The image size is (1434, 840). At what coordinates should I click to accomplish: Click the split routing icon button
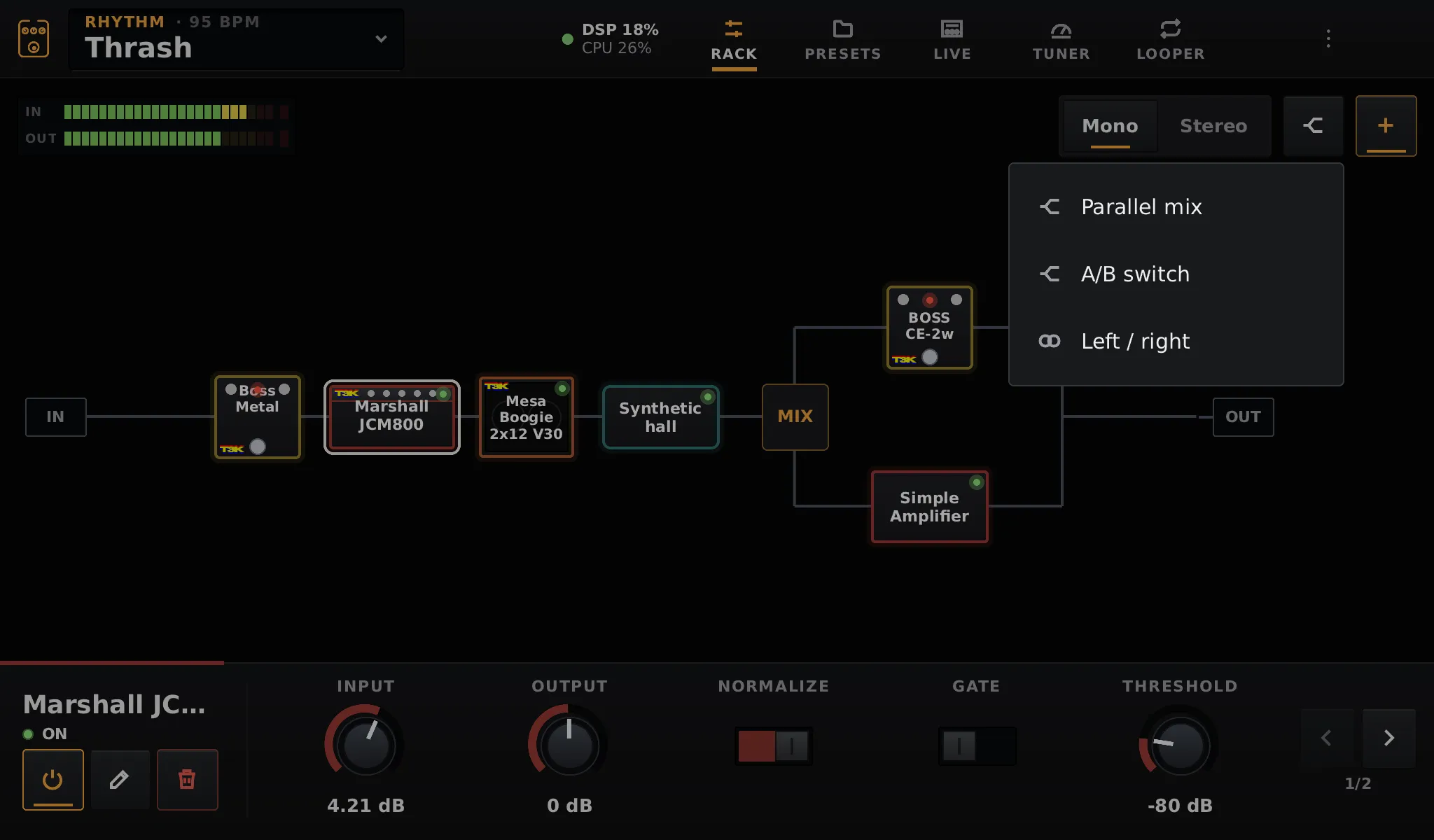click(1313, 126)
